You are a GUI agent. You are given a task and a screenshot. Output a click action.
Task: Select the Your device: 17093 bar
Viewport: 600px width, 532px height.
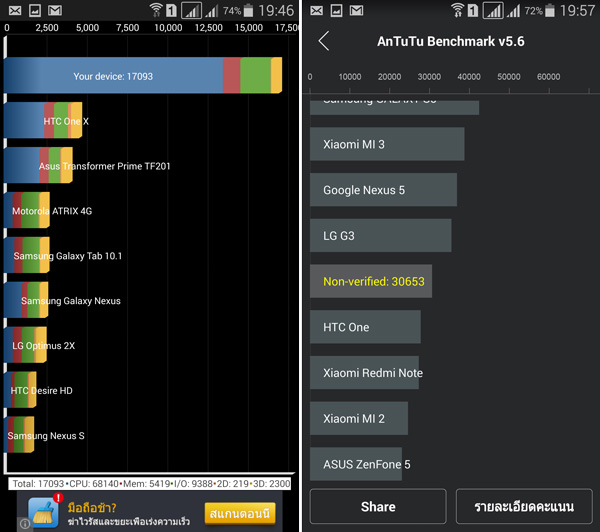point(143,75)
